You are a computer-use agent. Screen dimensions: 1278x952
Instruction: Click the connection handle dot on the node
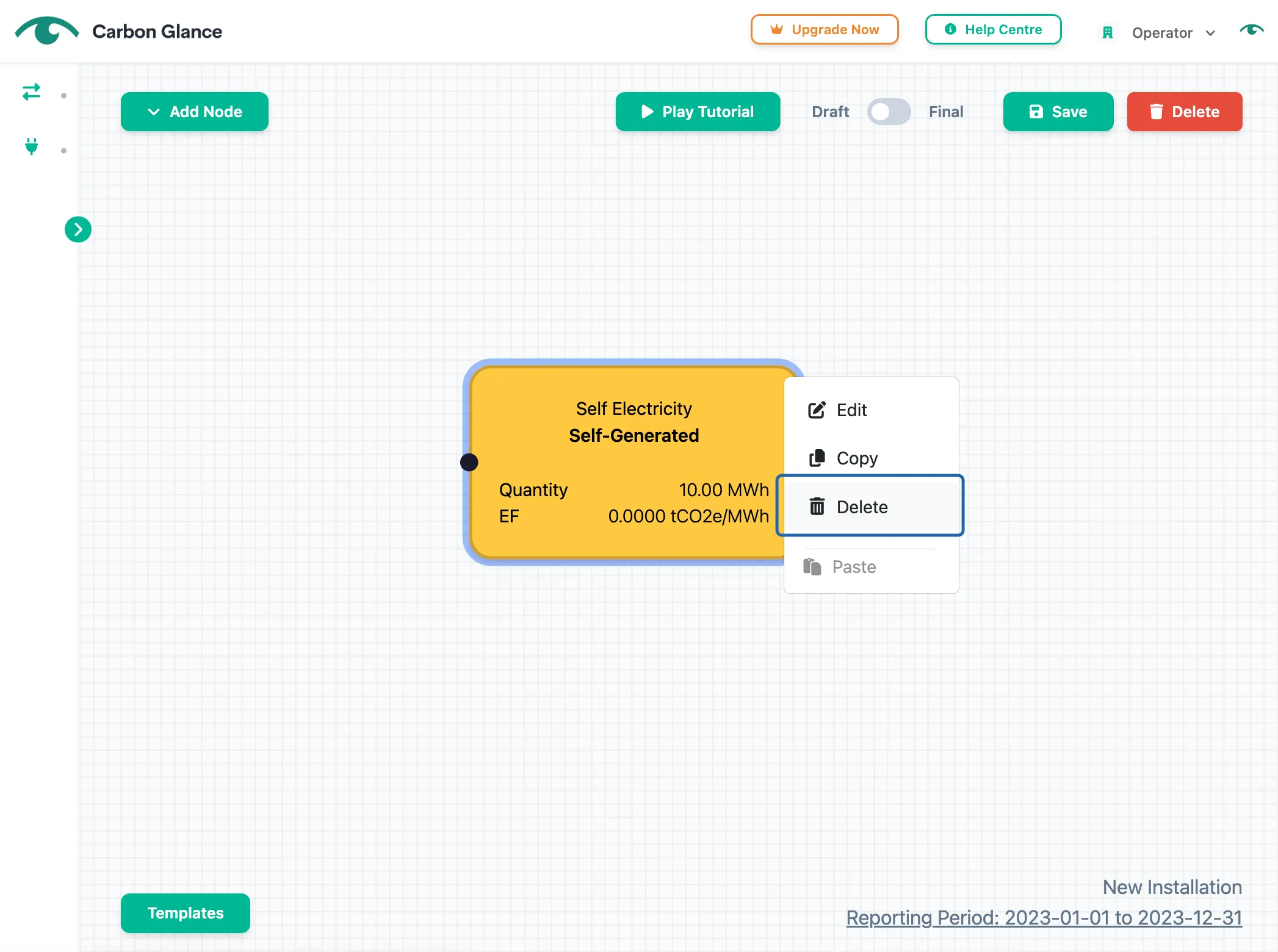click(x=469, y=463)
